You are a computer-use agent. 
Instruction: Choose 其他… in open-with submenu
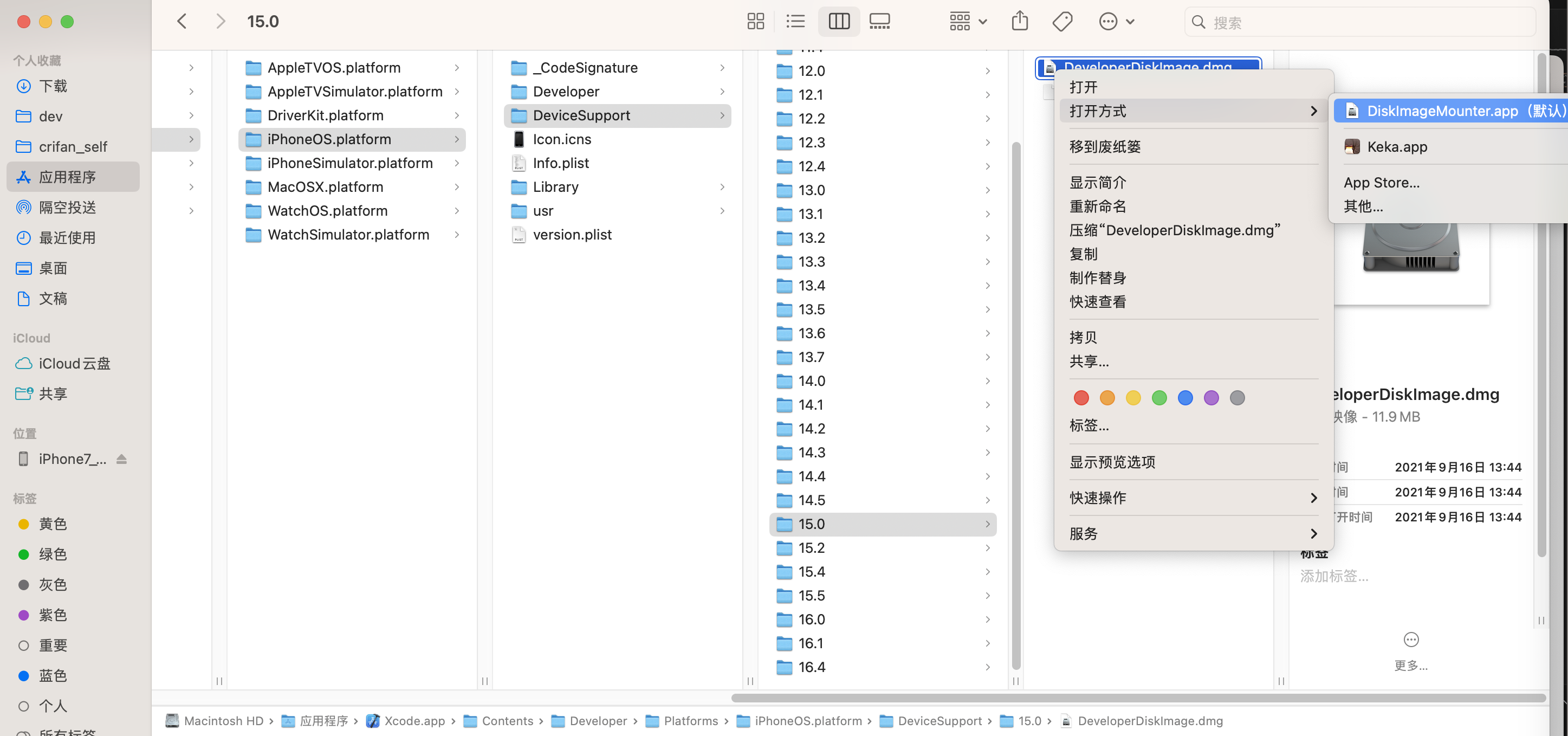(1450, 206)
